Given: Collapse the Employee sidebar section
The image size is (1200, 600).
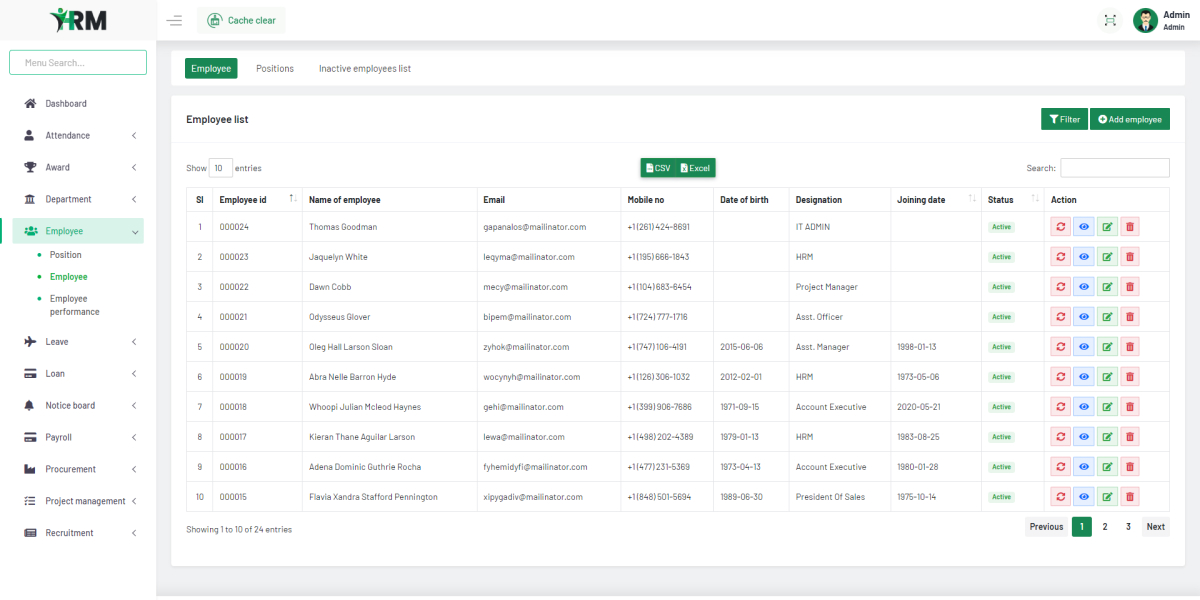Looking at the screenshot, I should [x=136, y=231].
